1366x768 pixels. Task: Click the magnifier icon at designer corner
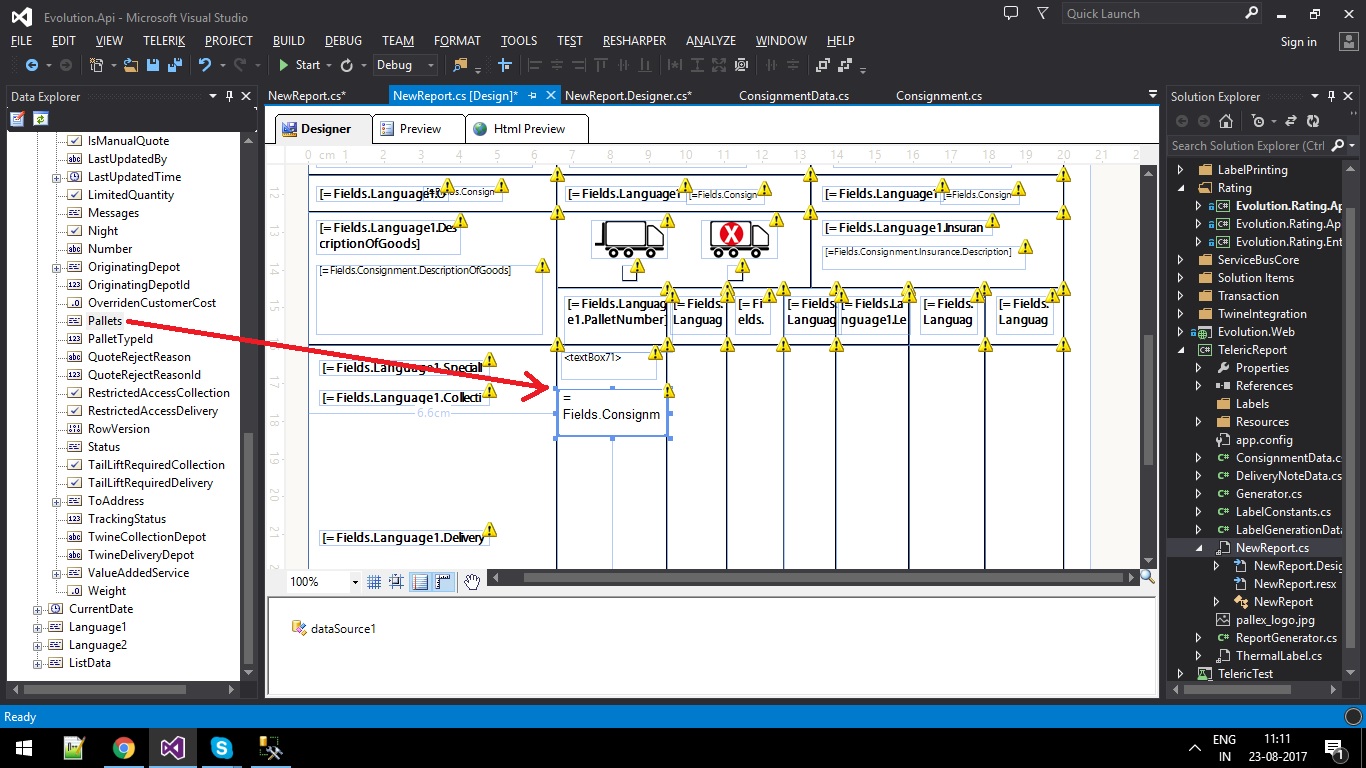1148,577
